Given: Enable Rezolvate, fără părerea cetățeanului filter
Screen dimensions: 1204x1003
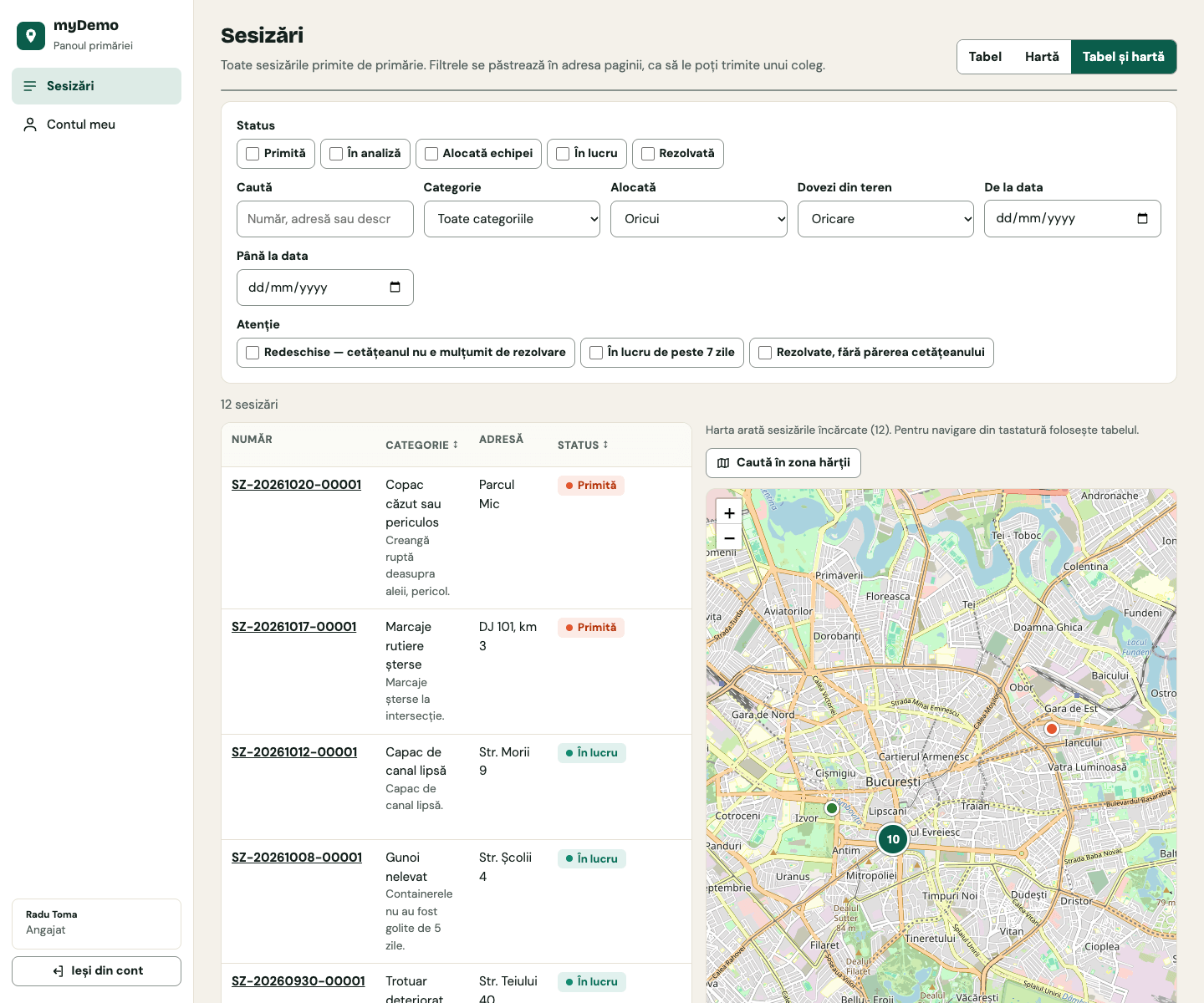Looking at the screenshot, I should [765, 353].
